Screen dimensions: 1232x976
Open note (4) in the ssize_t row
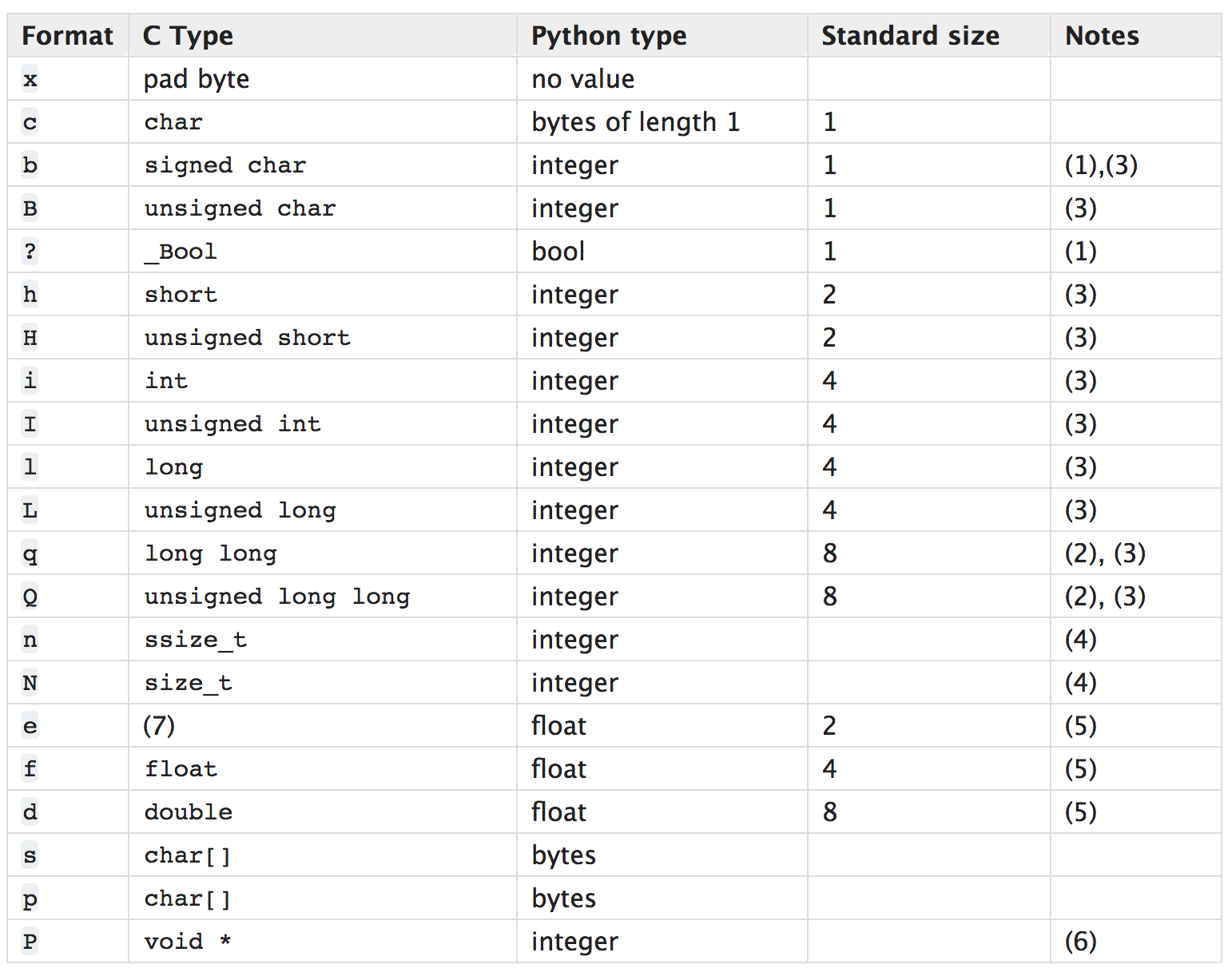click(1080, 640)
